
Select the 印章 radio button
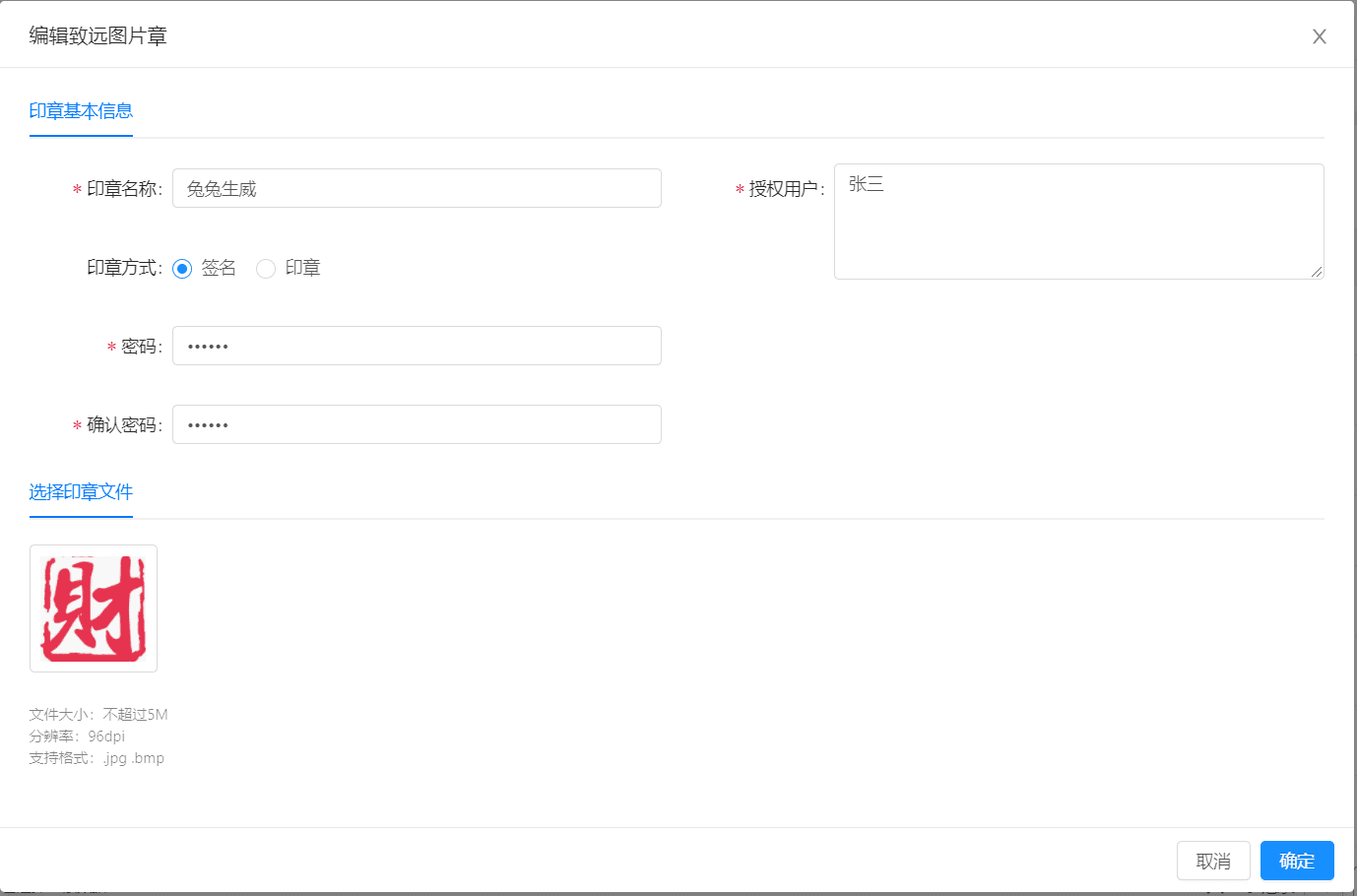(266, 268)
